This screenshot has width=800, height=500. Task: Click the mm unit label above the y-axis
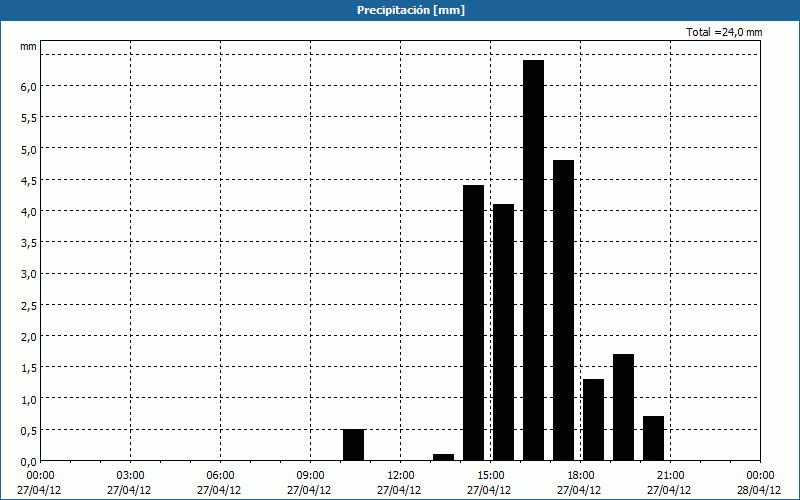(28, 47)
